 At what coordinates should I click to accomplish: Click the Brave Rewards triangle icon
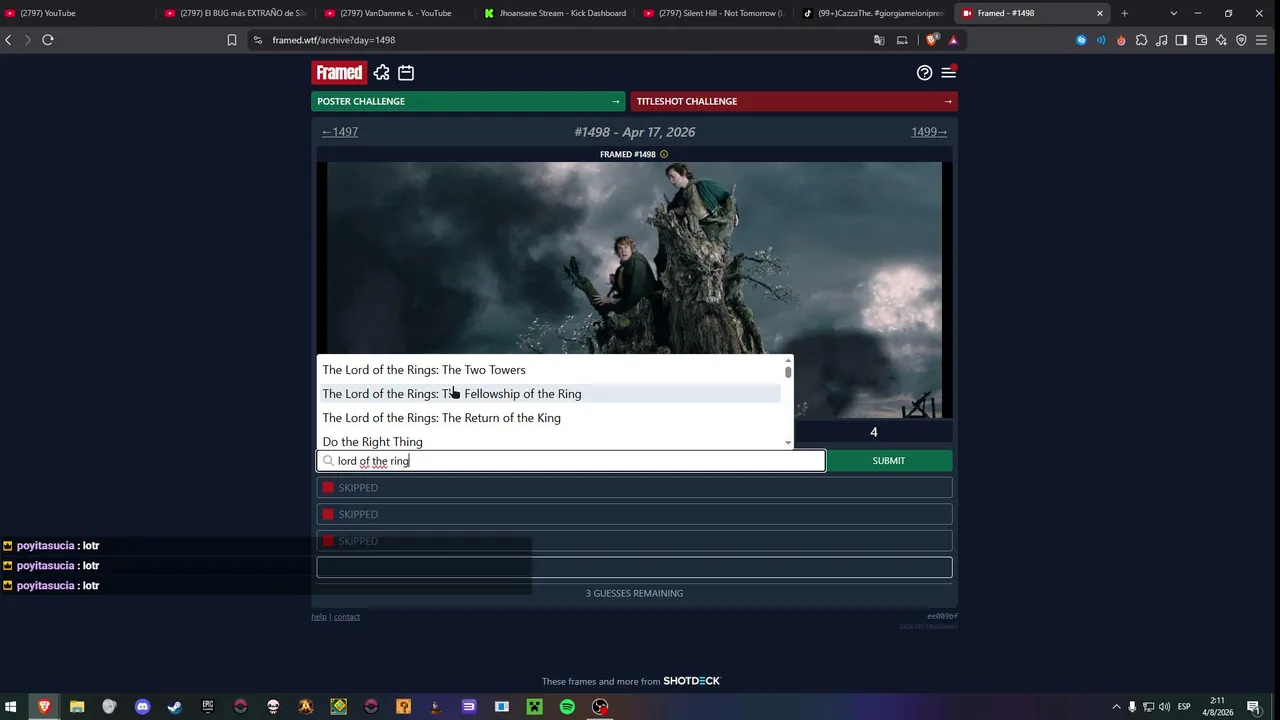[x=954, y=40]
